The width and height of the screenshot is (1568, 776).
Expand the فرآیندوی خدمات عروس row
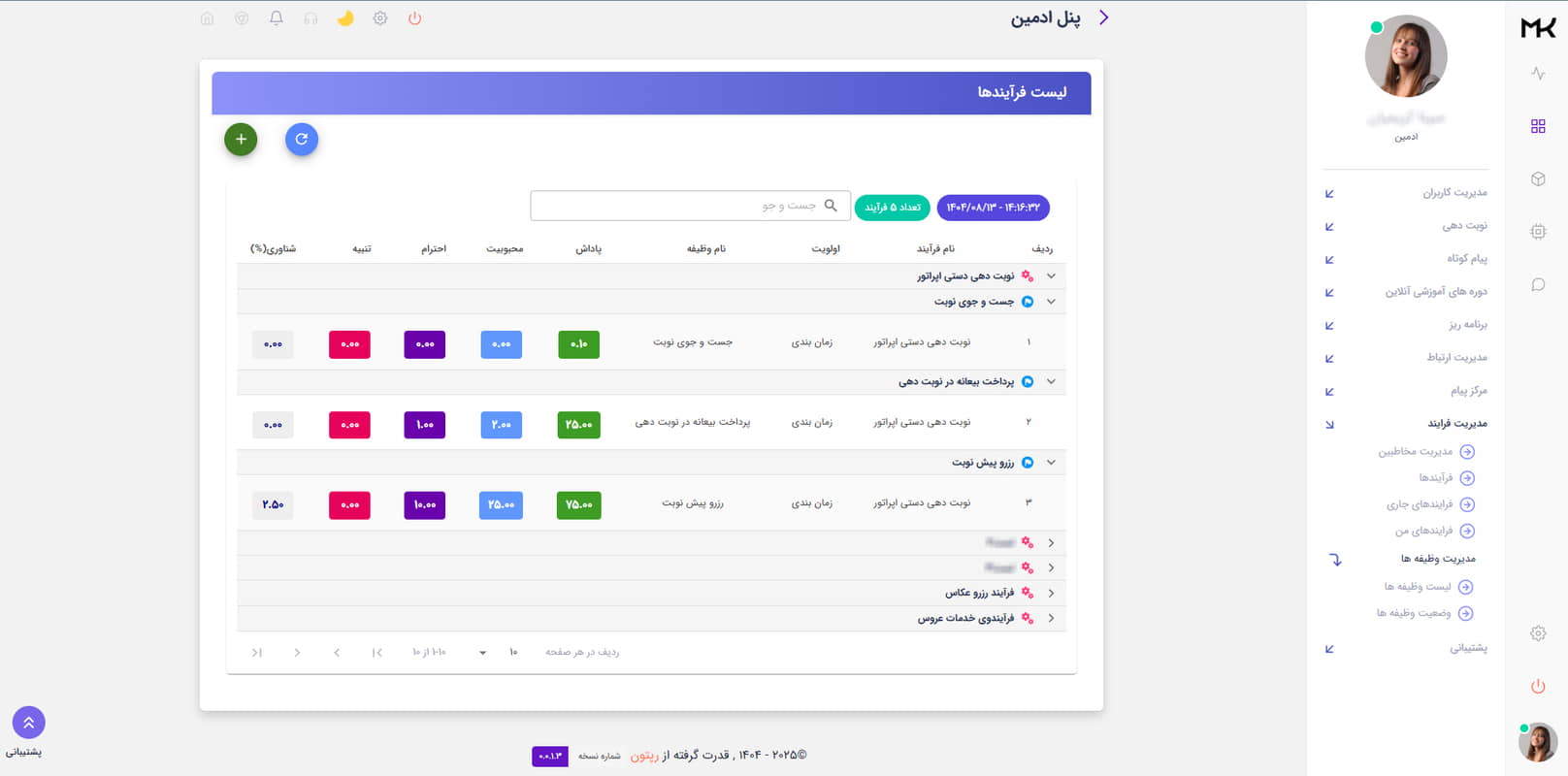pyautogui.click(x=1051, y=618)
